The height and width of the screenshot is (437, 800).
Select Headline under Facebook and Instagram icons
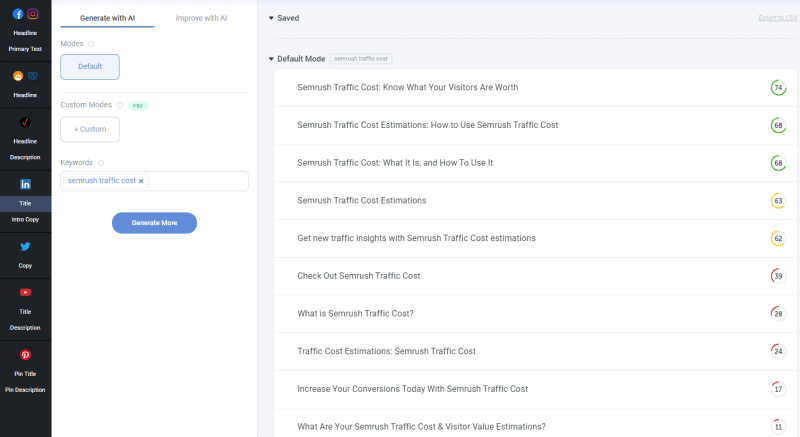pyautogui.click(x=25, y=33)
